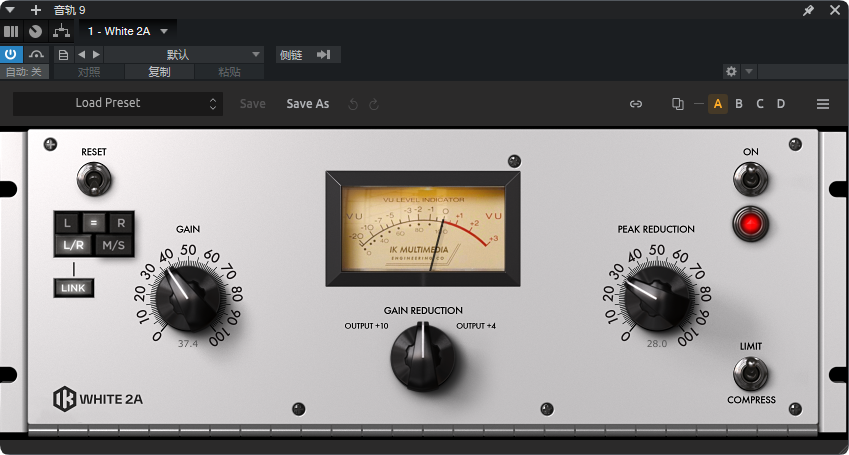Flip the RESET toggle switch
Viewport: 849px width, 455px height.
click(94, 179)
